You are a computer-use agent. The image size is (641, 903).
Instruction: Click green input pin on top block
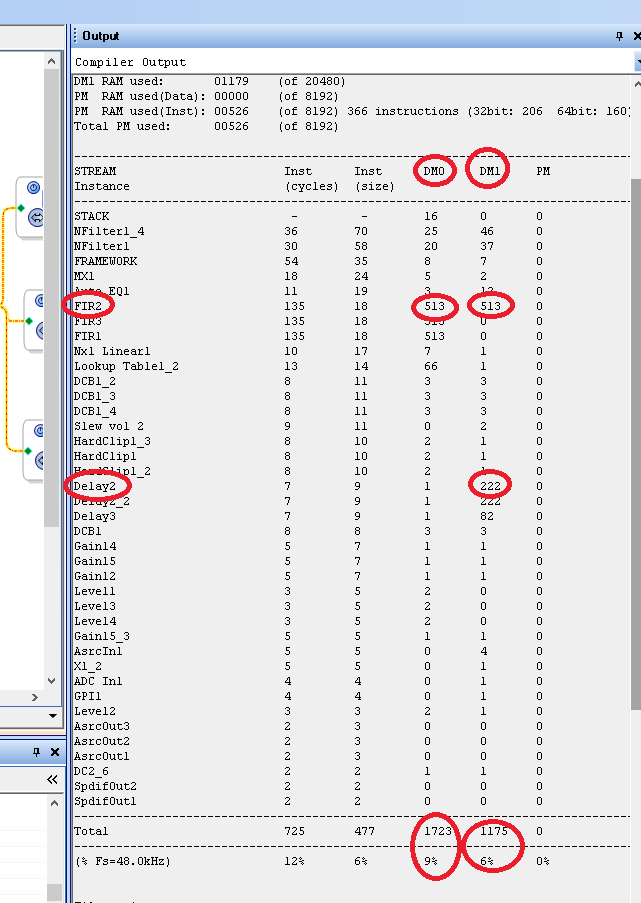click(x=20, y=208)
